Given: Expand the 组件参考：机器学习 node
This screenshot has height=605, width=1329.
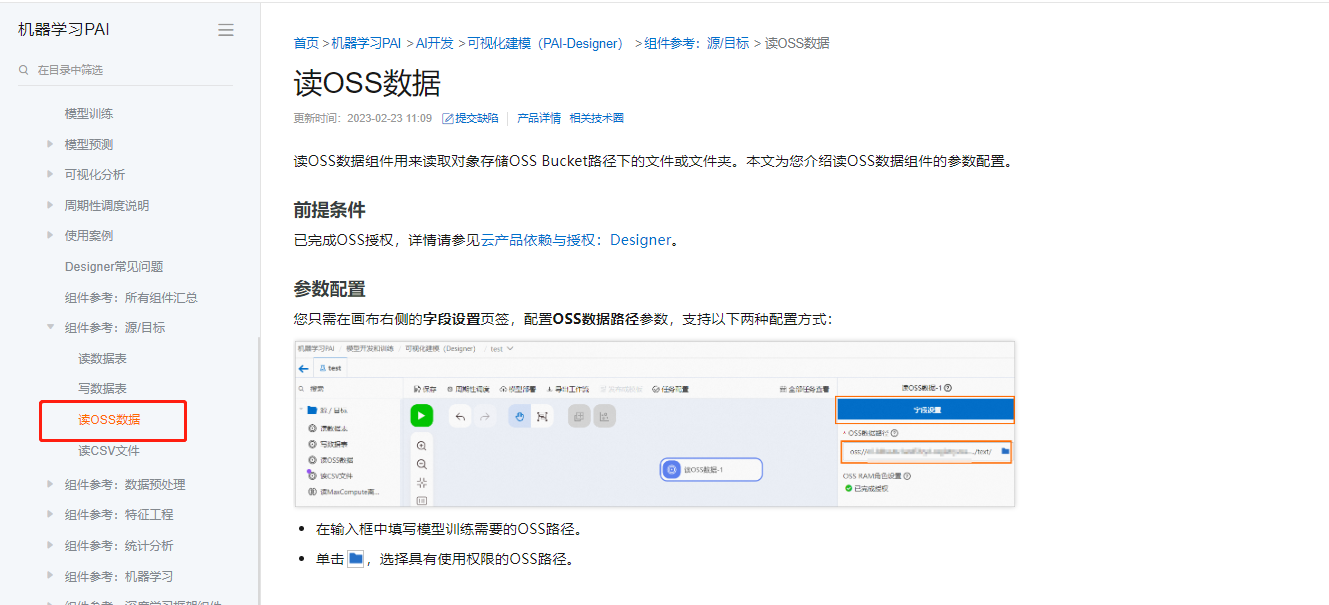Looking at the screenshot, I should point(50,576).
